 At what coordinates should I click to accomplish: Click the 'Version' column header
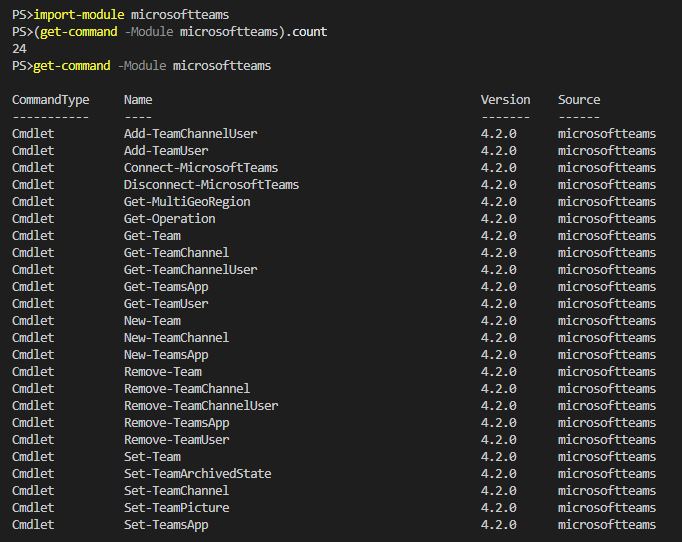pyautogui.click(x=505, y=100)
